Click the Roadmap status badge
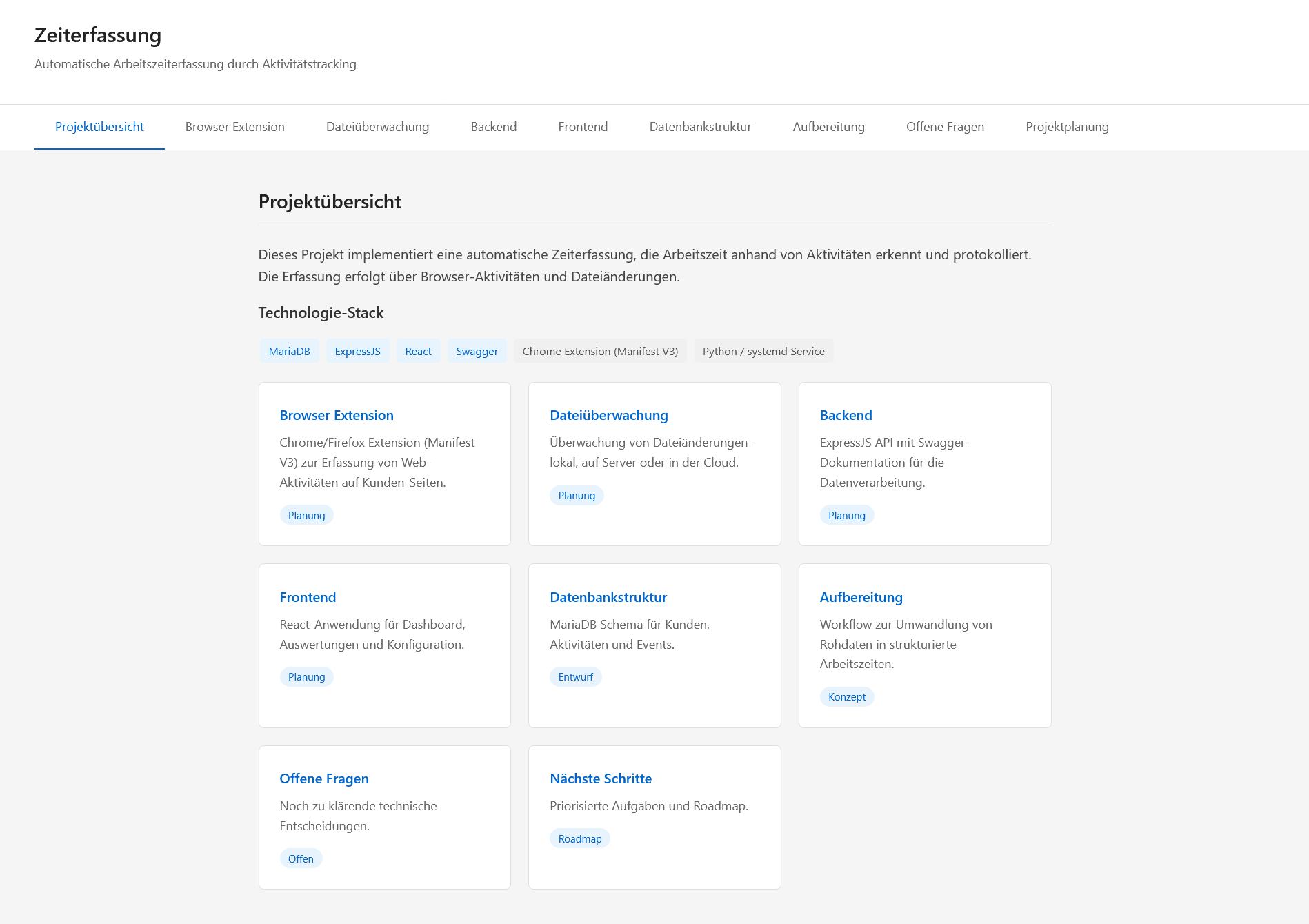 tap(579, 838)
